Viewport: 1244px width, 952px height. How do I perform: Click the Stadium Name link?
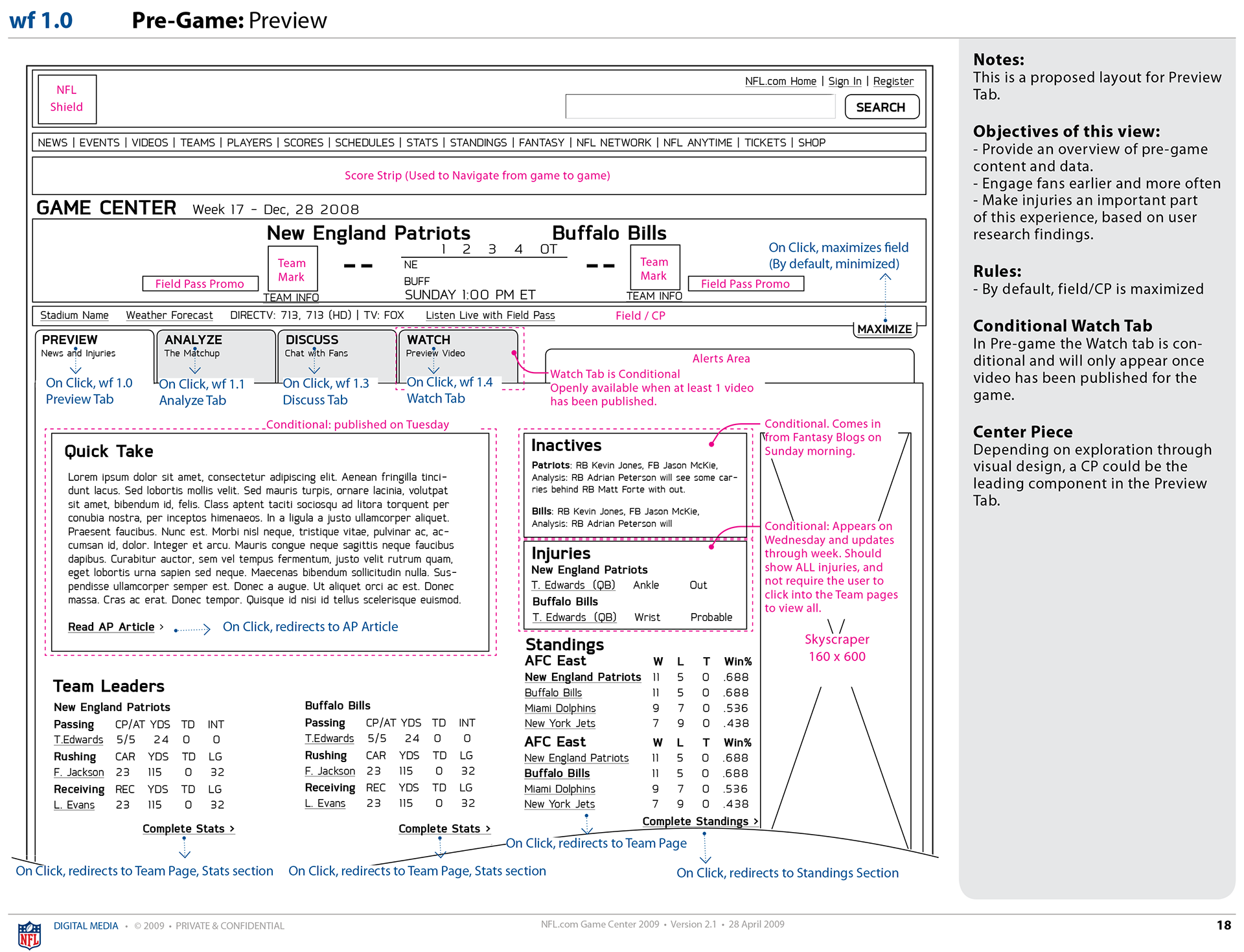[75, 316]
